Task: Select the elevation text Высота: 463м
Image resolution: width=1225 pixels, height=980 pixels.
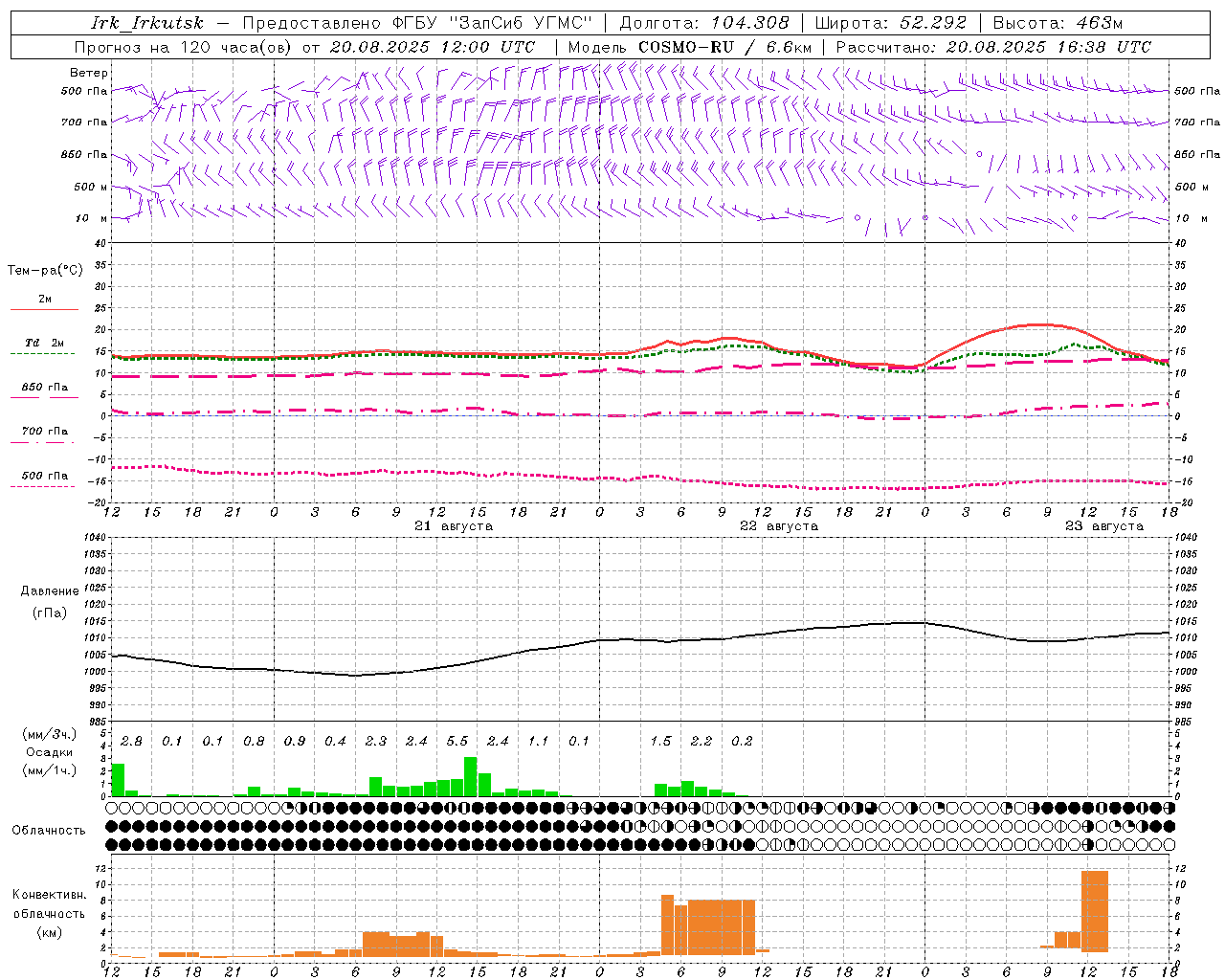Action: coord(1058,23)
